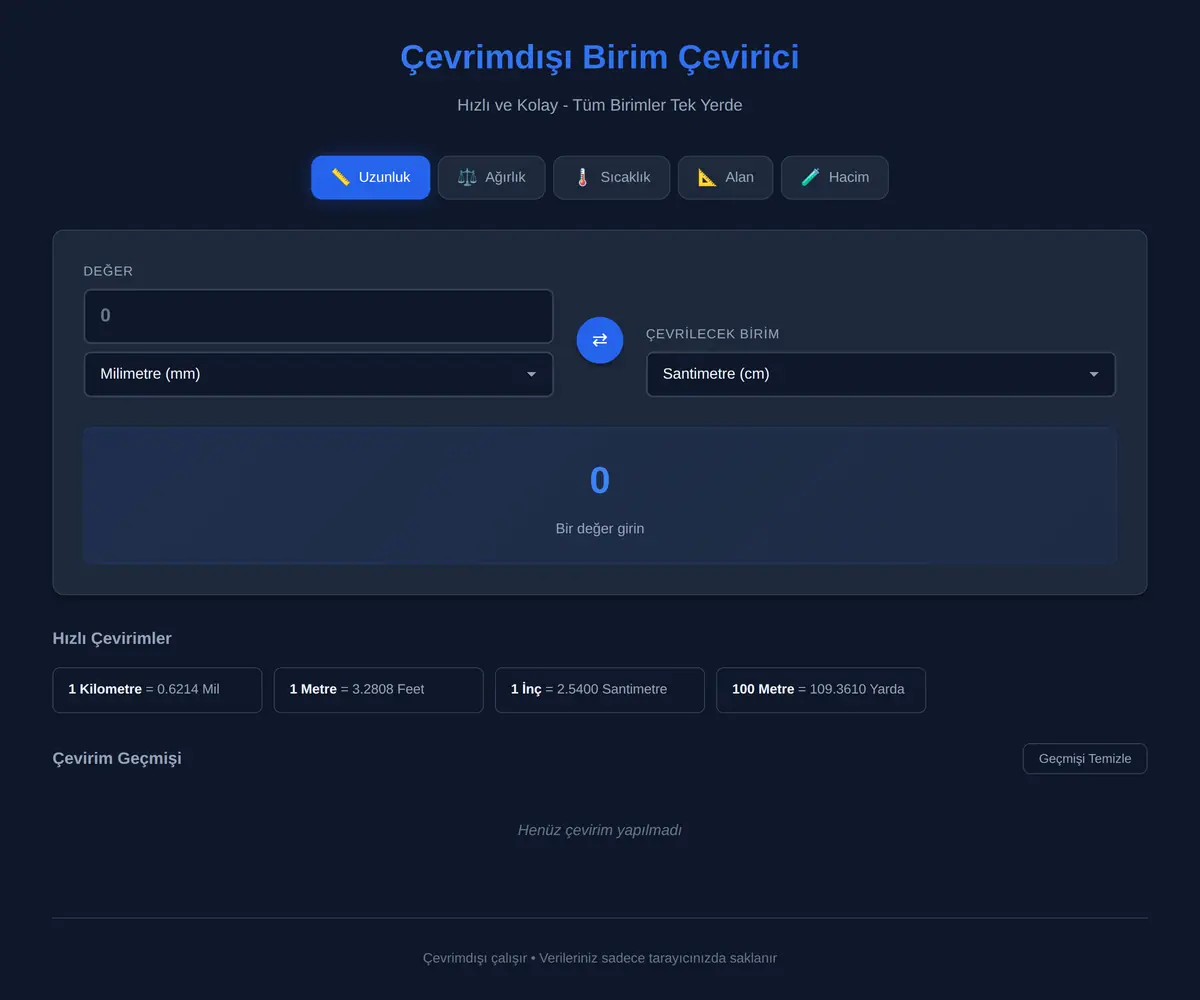
Task: Click the ruler icon on Uzunluk tab
Action: click(x=340, y=177)
